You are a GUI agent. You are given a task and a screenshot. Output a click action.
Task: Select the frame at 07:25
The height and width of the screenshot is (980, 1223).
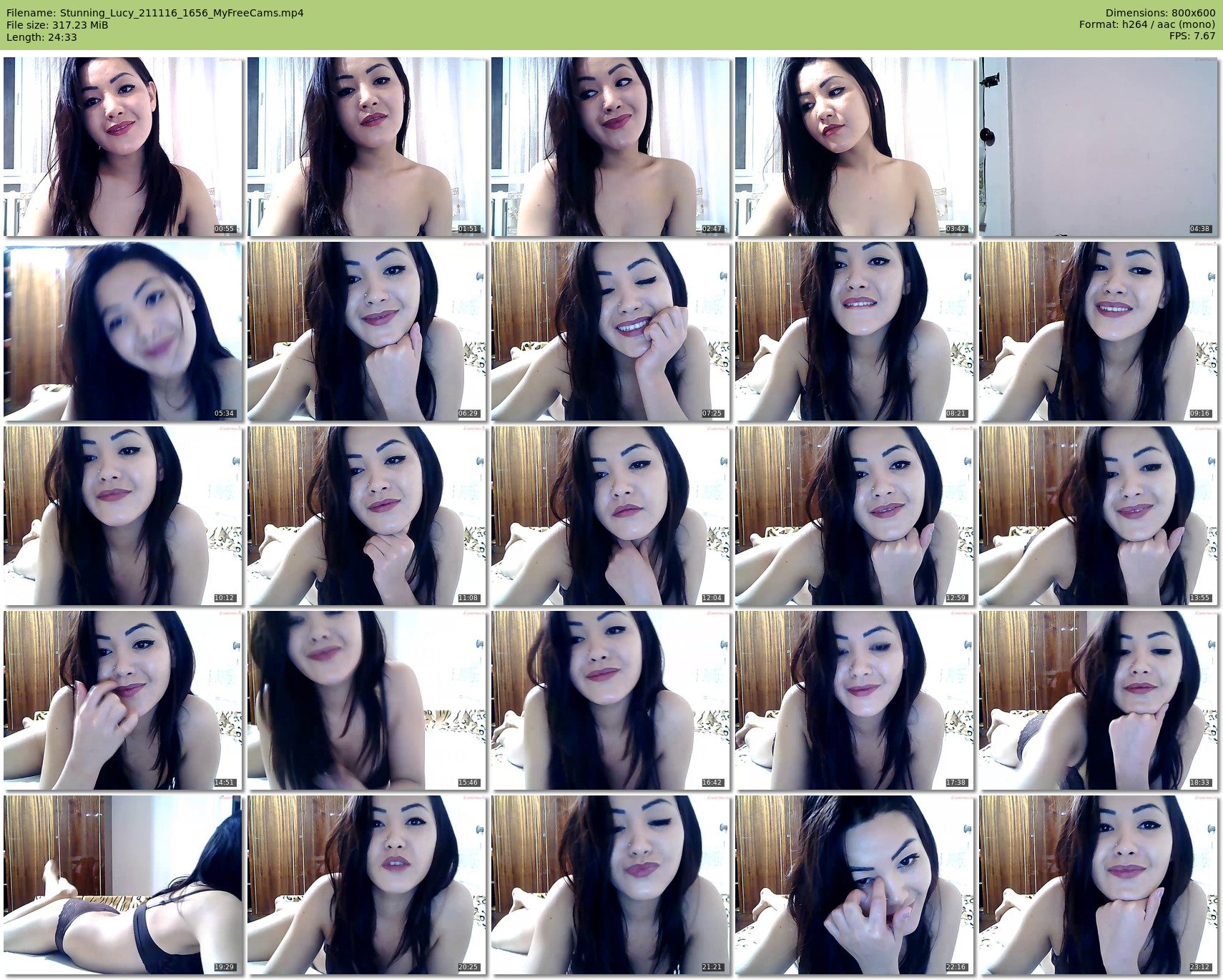[611, 331]
